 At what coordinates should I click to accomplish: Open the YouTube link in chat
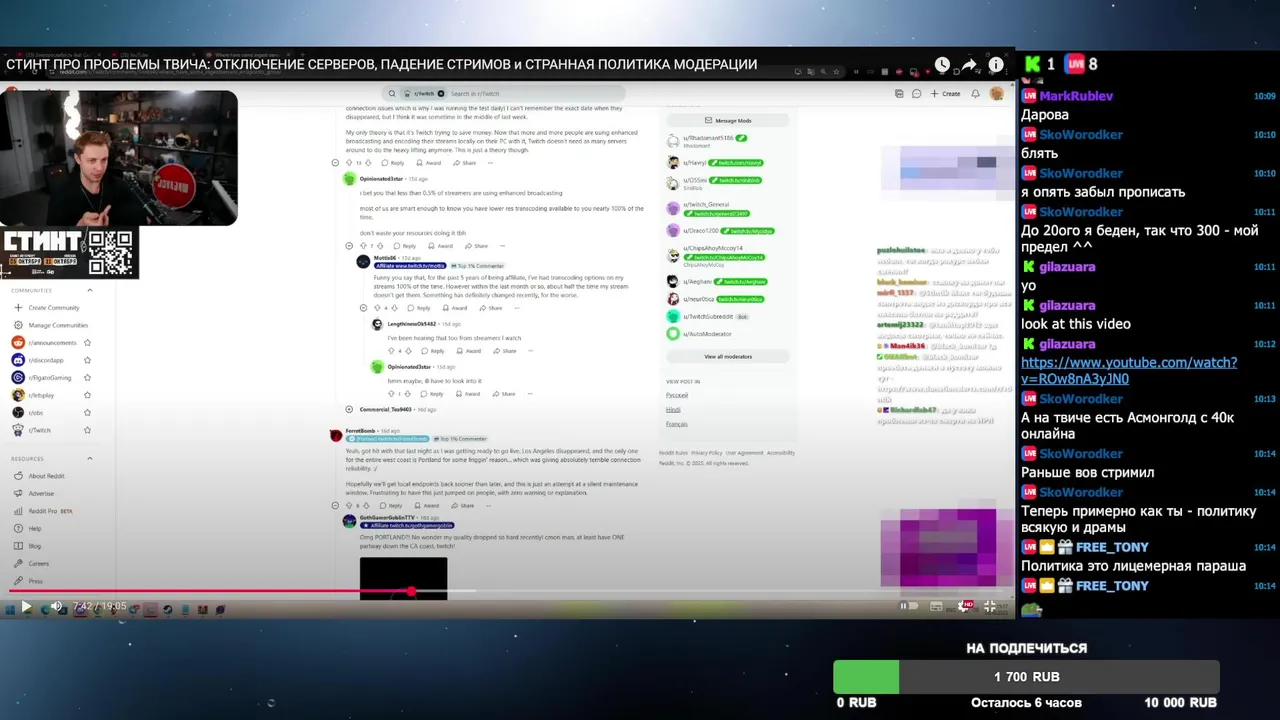1128,370
